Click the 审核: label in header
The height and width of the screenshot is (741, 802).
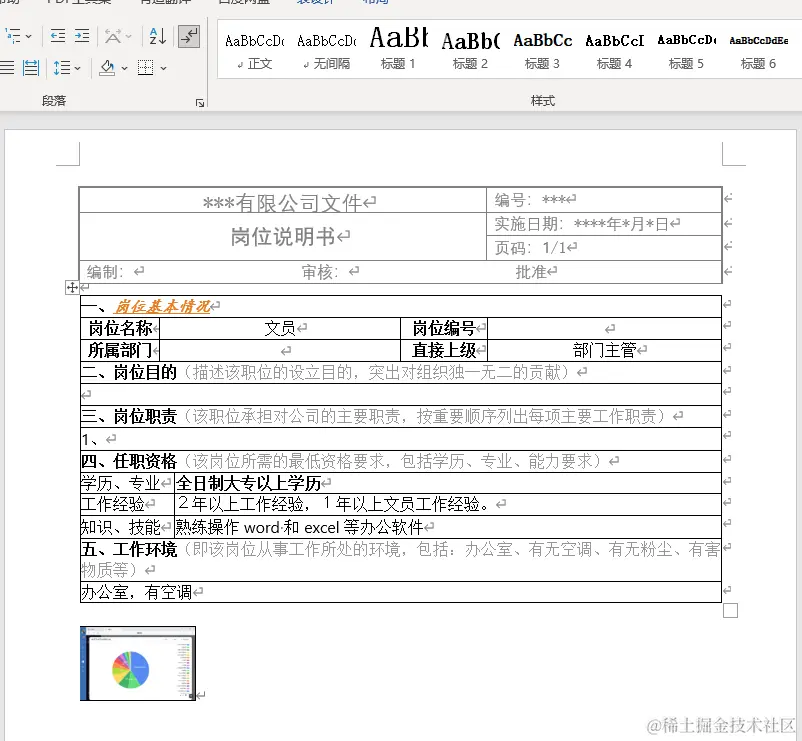coord(320,272)
